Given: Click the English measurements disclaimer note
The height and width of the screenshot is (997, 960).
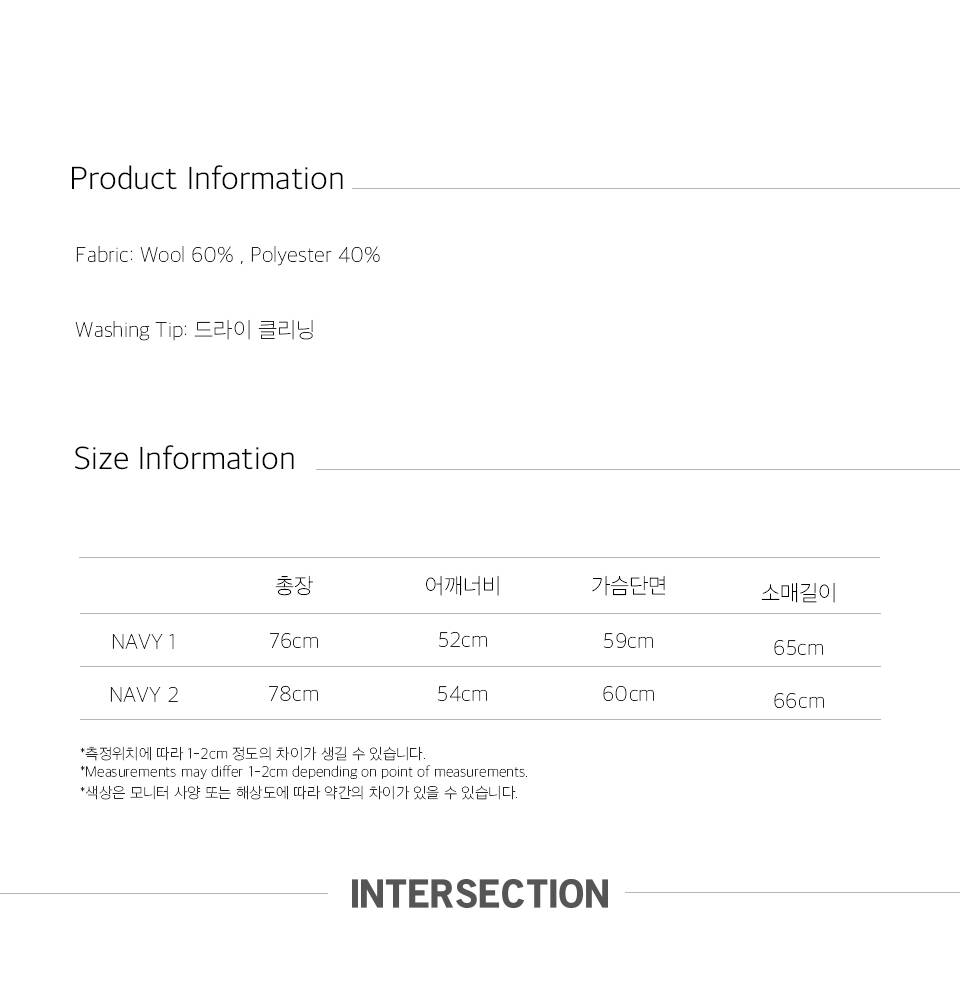Looking at the screenshot, I should click(x=304, y=772).
